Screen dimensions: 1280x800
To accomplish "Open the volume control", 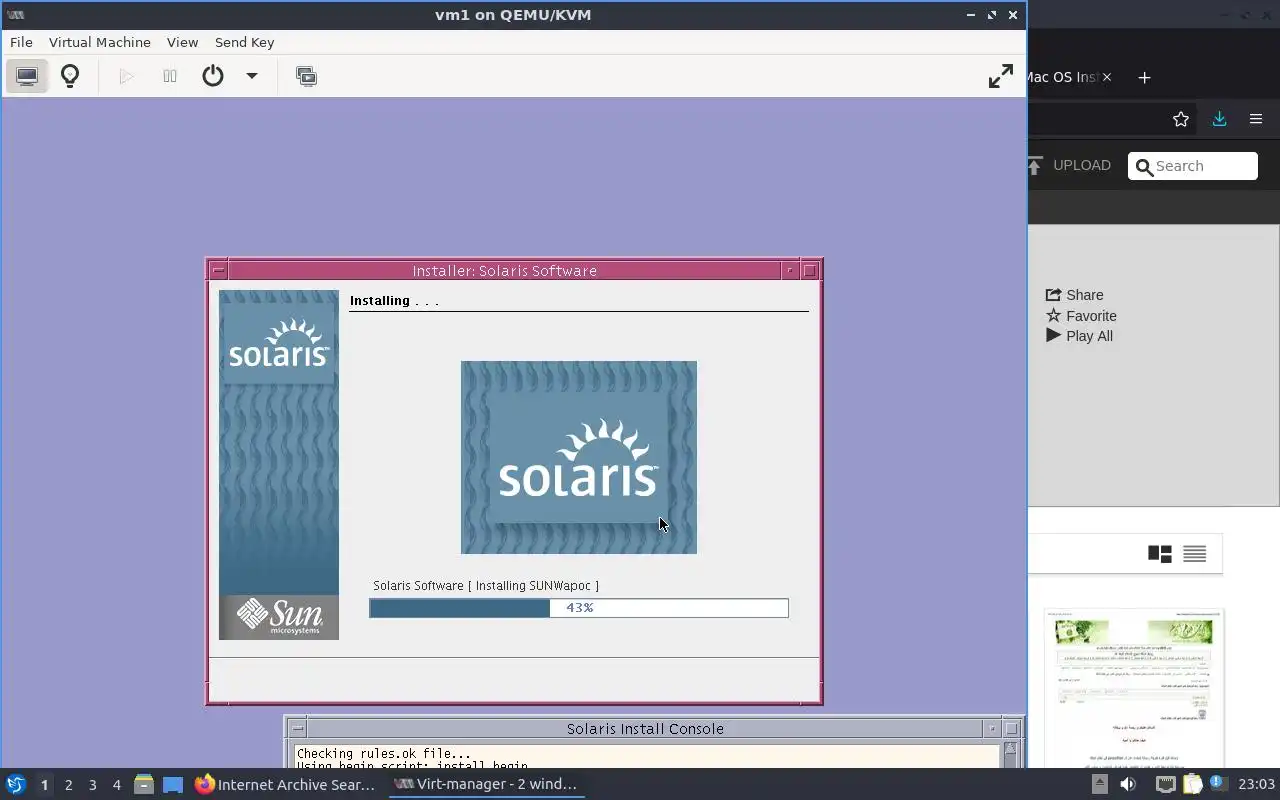I will pyautogui.click(x=1128, y=784).
